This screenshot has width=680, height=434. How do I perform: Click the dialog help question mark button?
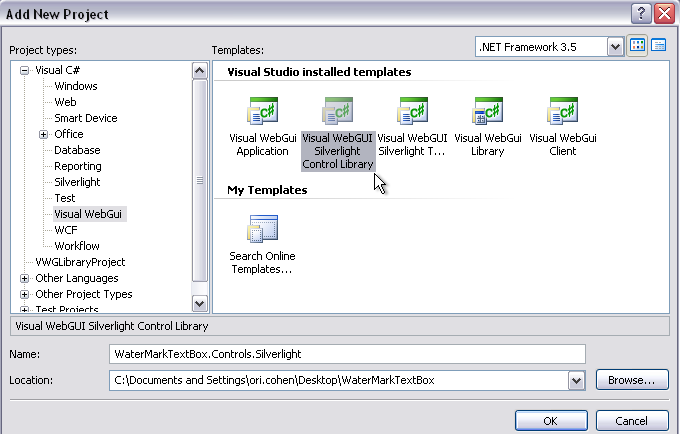pyautogui.click(x=641, y=13)
